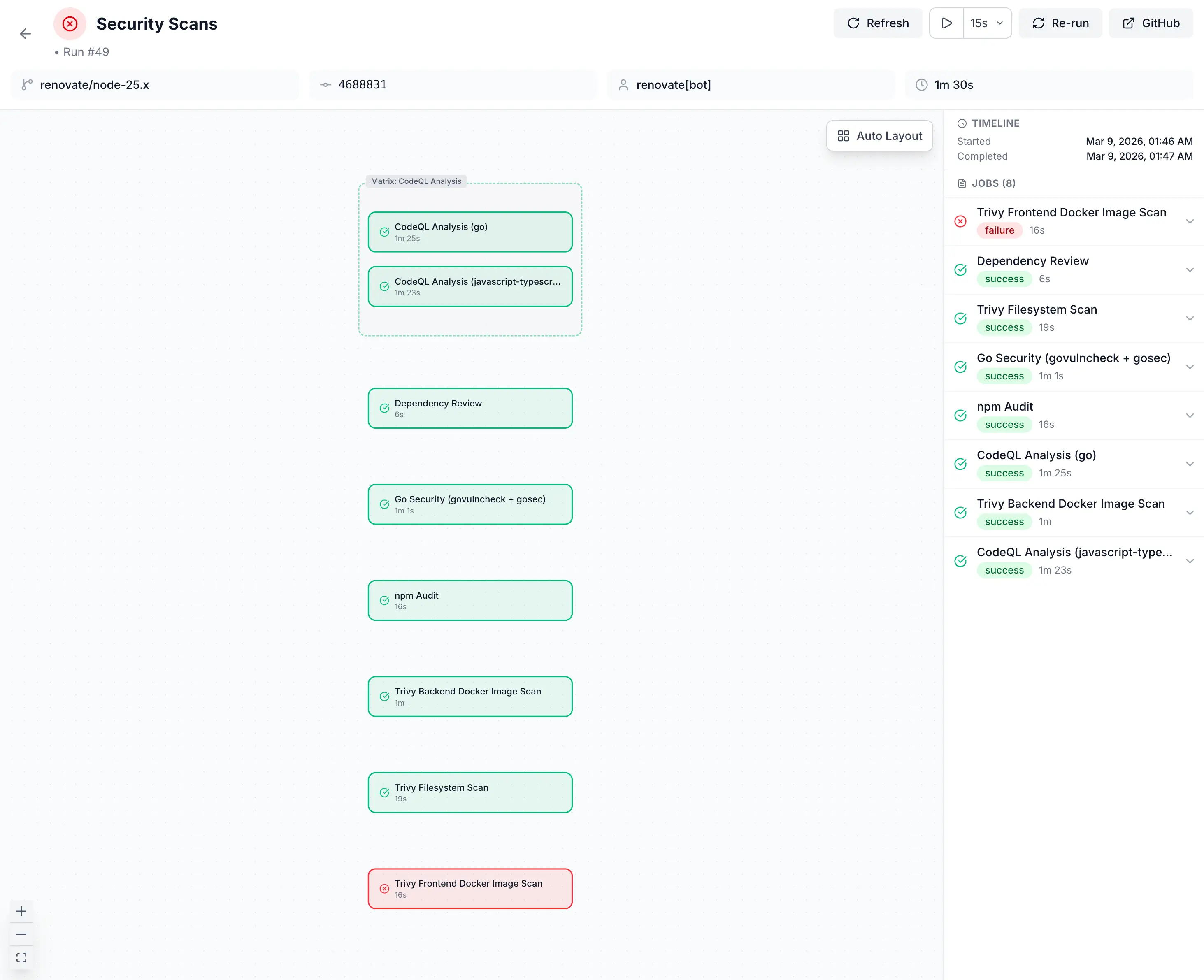The image size is (1204, 980).
Task: Click the Matrix: CodeQL Analysis group label
Action: point(416,181)
